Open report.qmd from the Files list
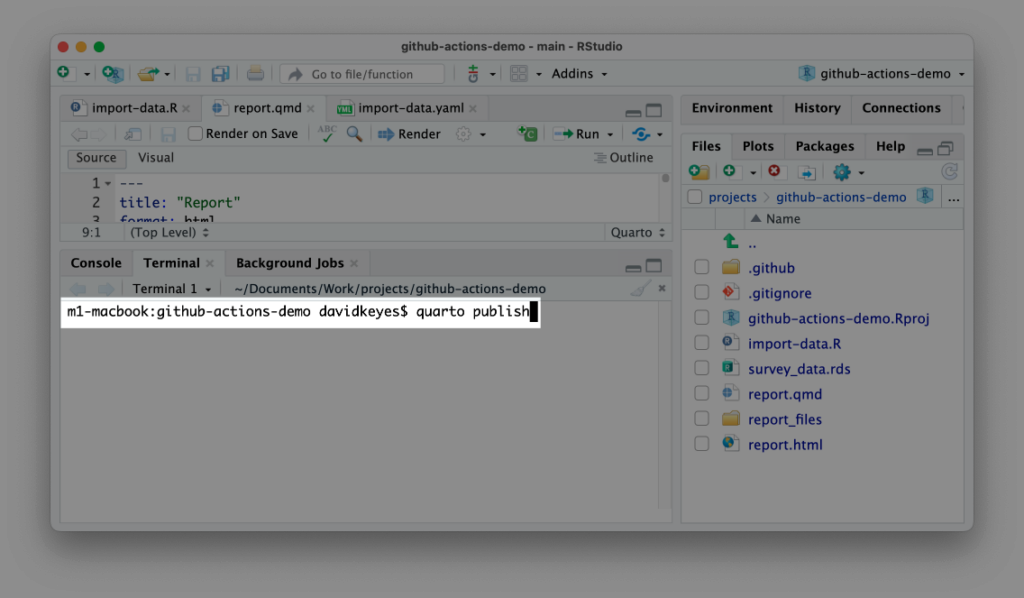Image resolution: width=1024 pixels, height=598 pixels. [x=784, y=394]
